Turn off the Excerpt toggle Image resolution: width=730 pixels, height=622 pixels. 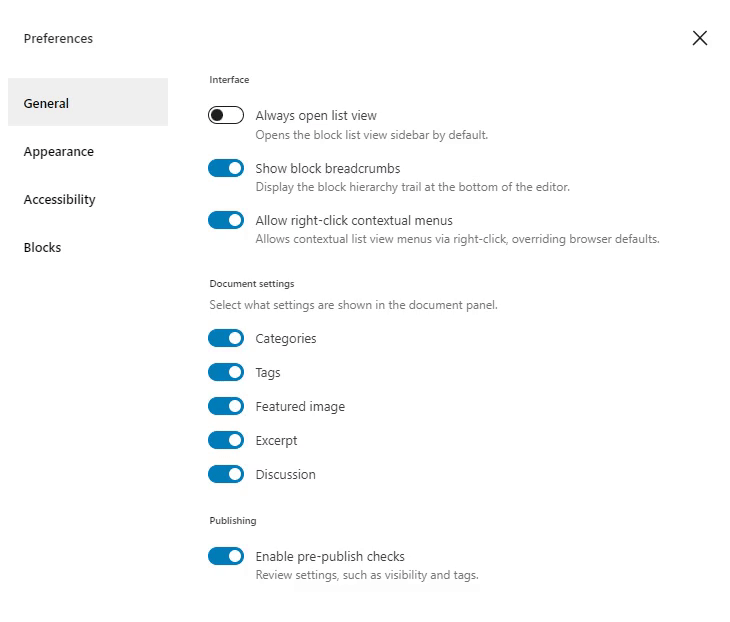point(226,440)
